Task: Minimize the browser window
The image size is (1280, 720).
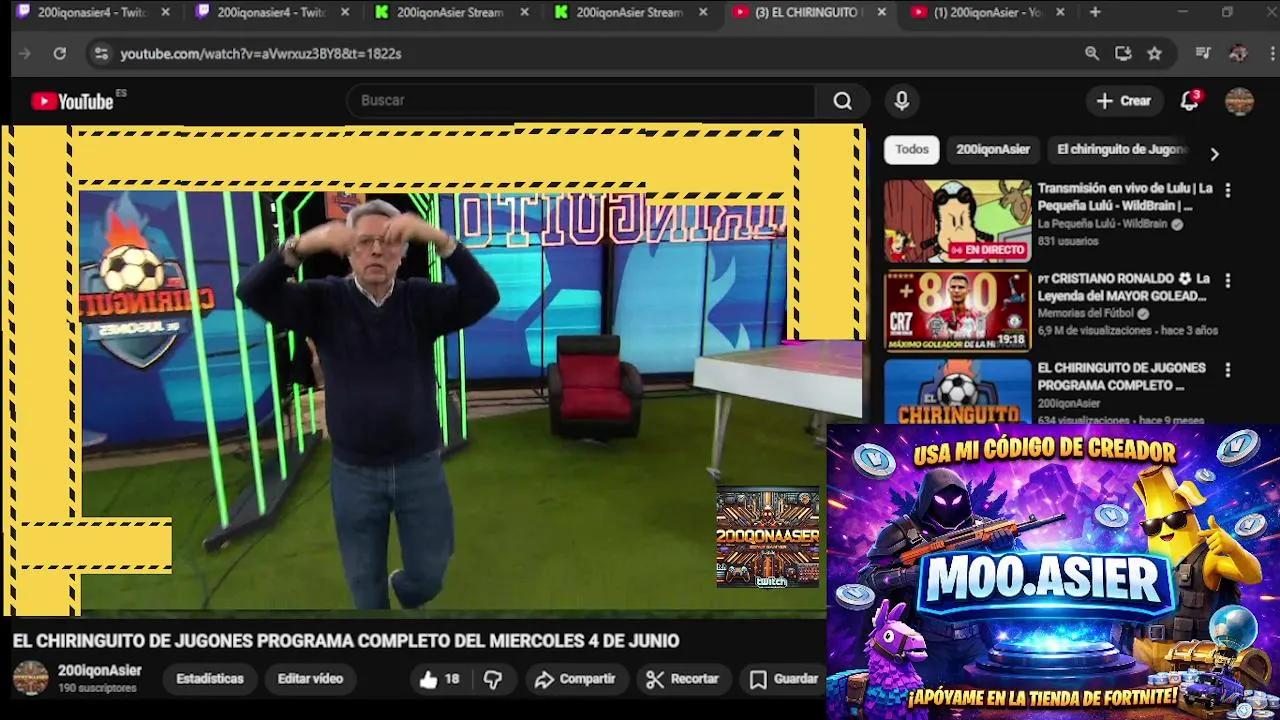Action: click(1182, 12)
